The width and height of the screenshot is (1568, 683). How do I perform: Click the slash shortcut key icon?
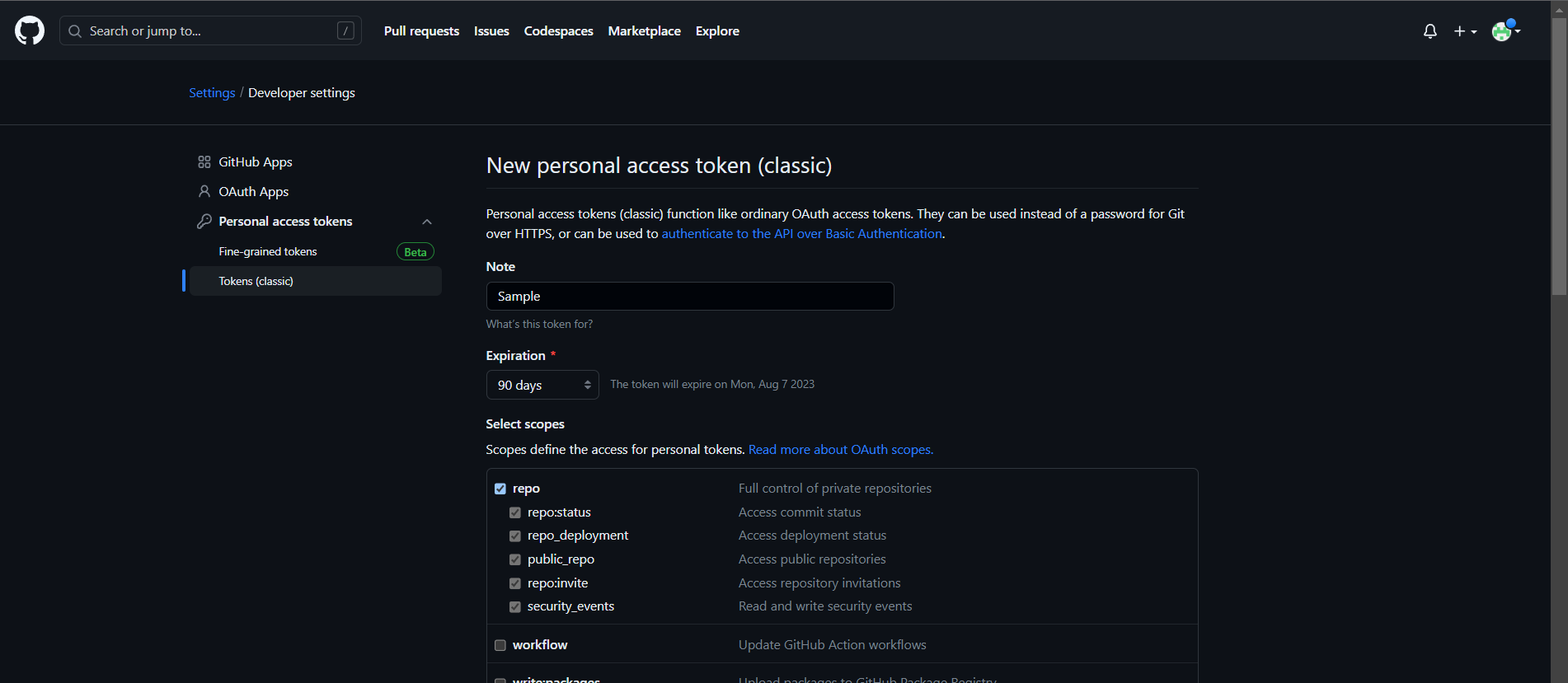click(345, 31)
